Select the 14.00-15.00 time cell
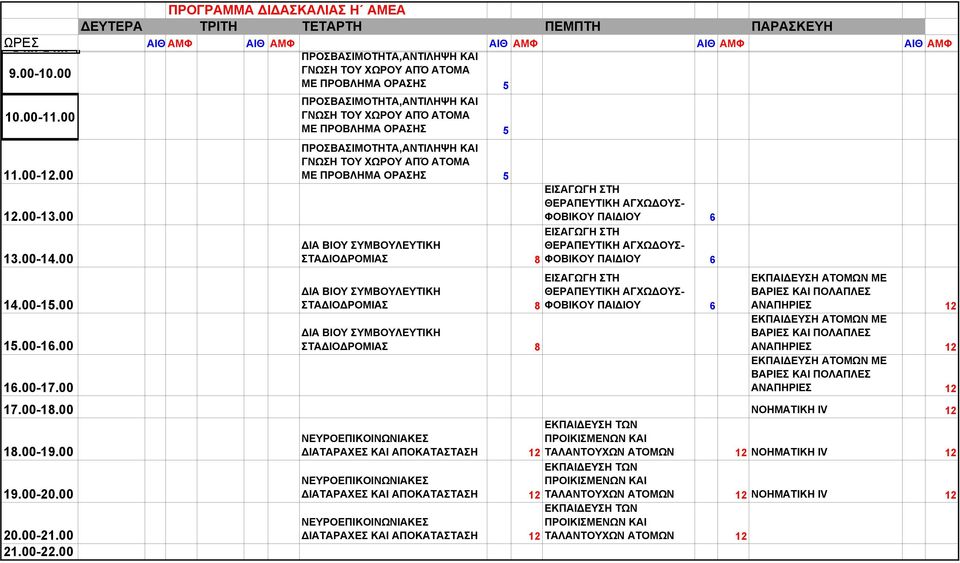 point(40,290)
